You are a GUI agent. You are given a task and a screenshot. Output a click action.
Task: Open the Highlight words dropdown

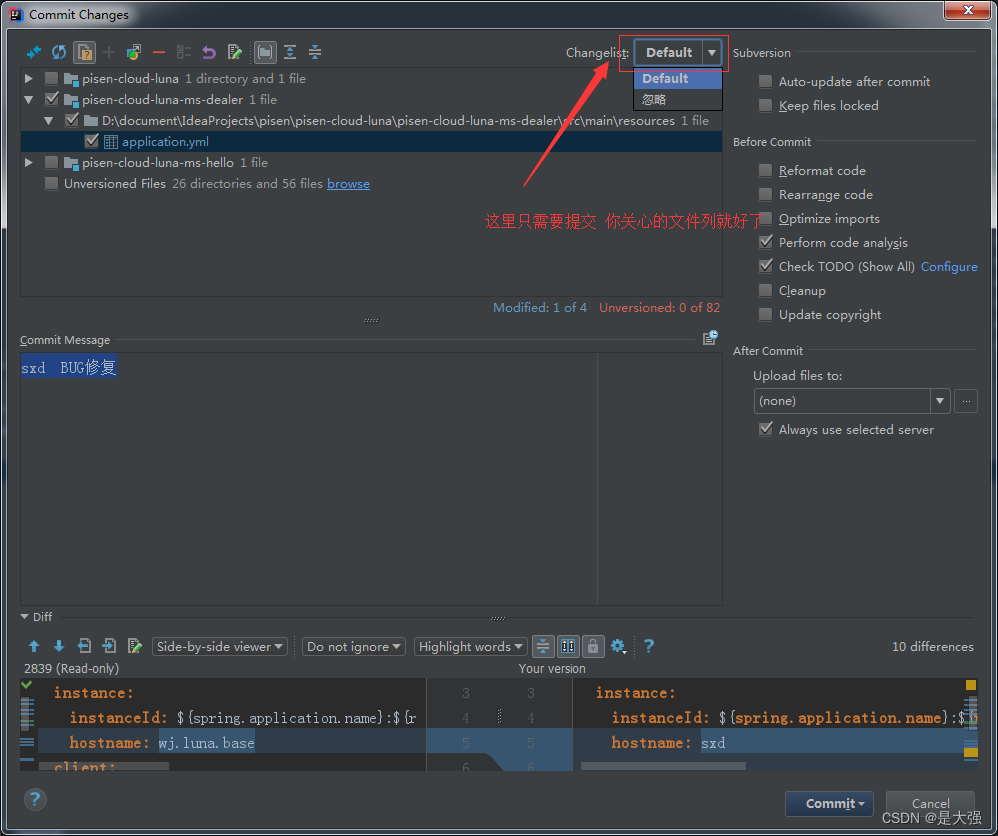[x=470, y=646]
